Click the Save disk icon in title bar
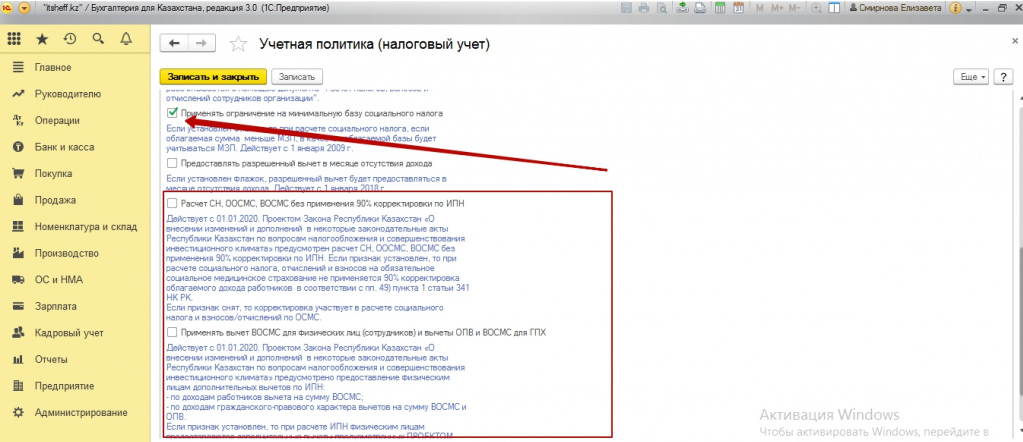This screenshot has height=442, width=1023. [627, 8]
